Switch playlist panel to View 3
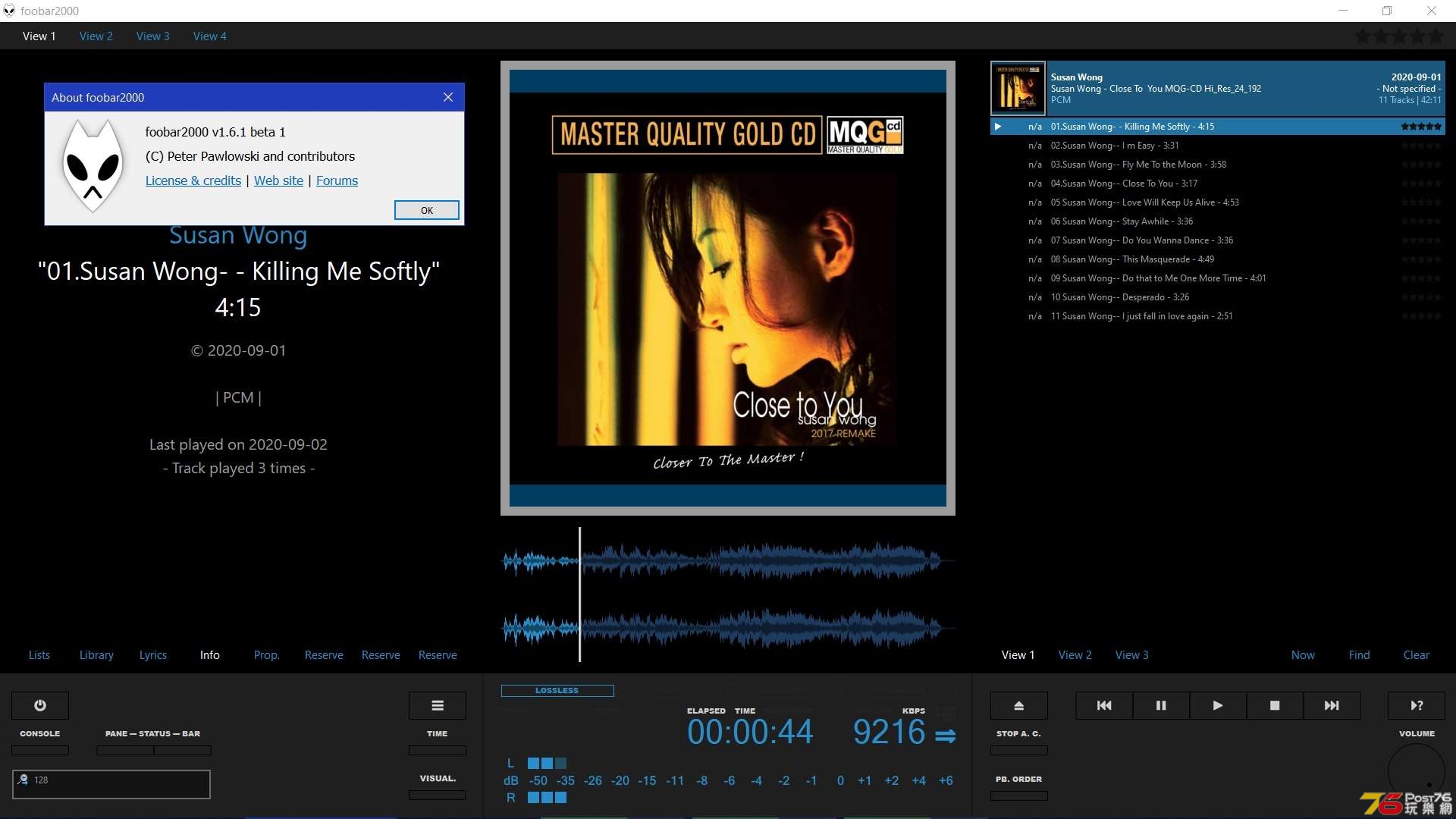This screenshot has height=819, width=1456. click(1132, 655)
